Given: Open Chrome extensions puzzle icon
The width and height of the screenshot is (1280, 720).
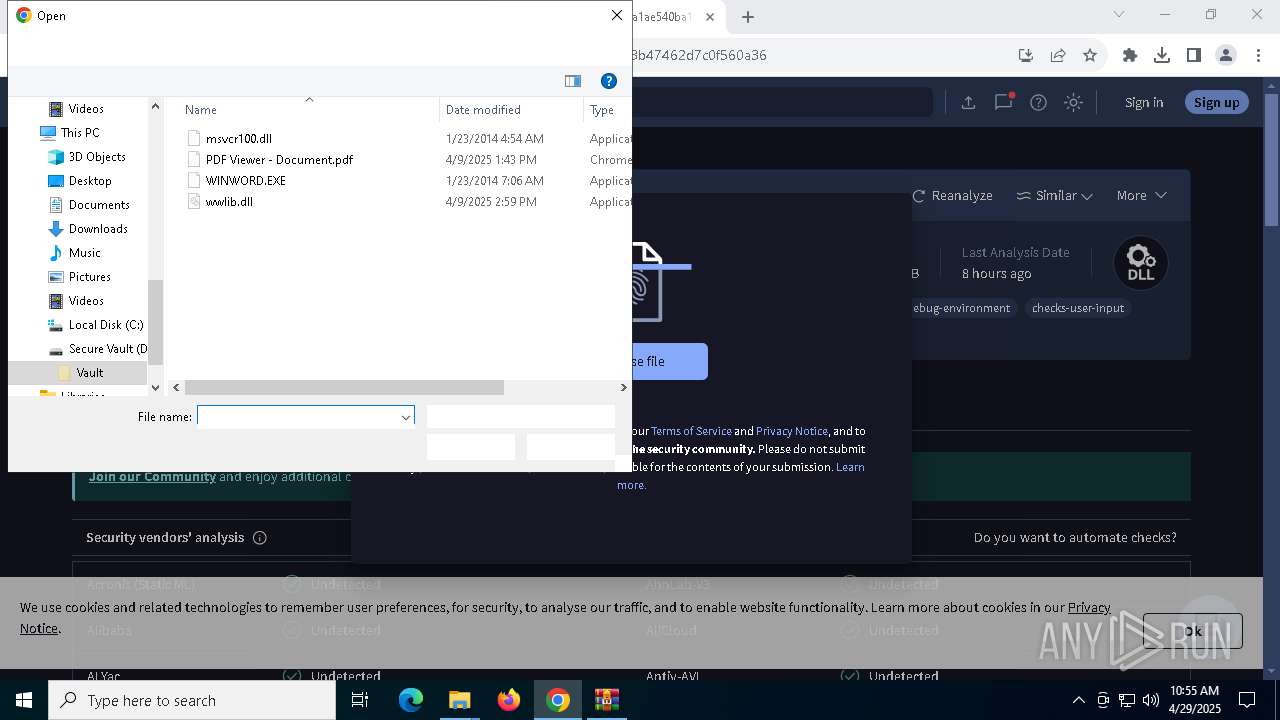Looking at the screenshot, I should [x=1130, y=55].
